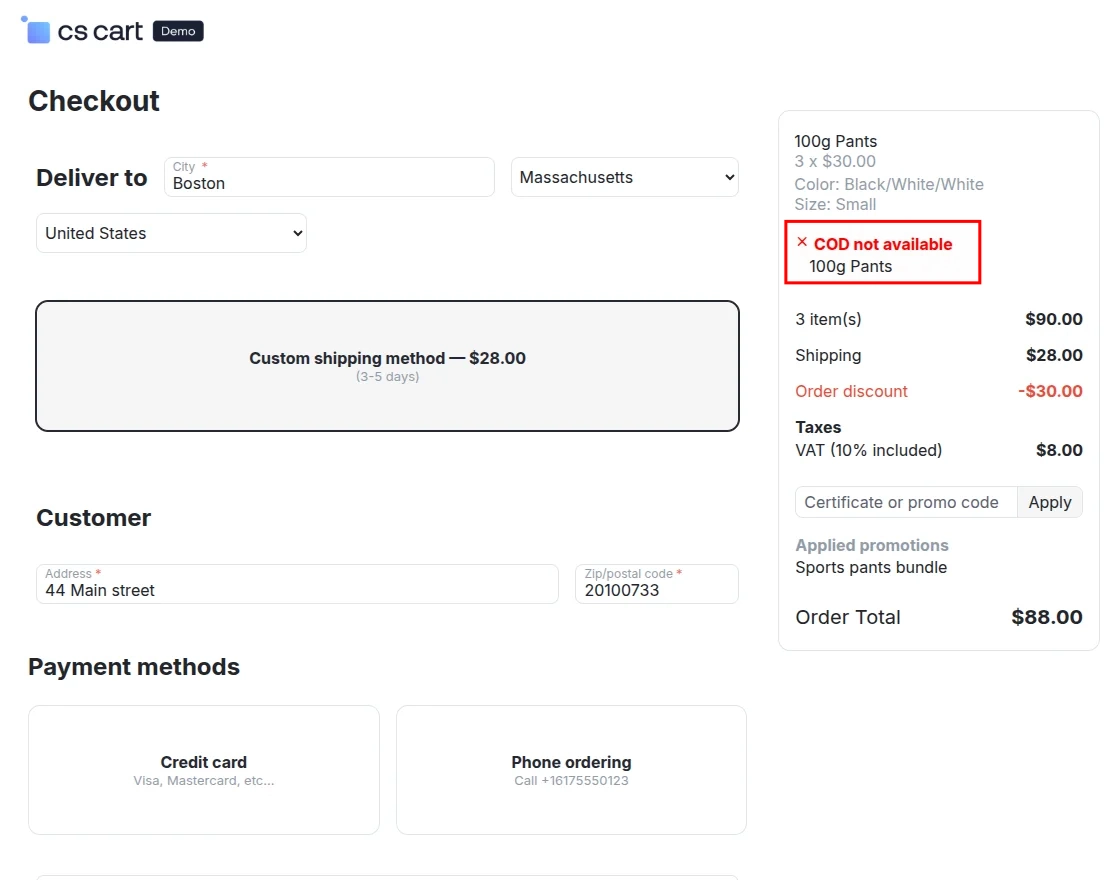Click the COD not available warning title
Image resolution: width=1120 pixels, height=880 pixels.
click(x=883, y=244)
